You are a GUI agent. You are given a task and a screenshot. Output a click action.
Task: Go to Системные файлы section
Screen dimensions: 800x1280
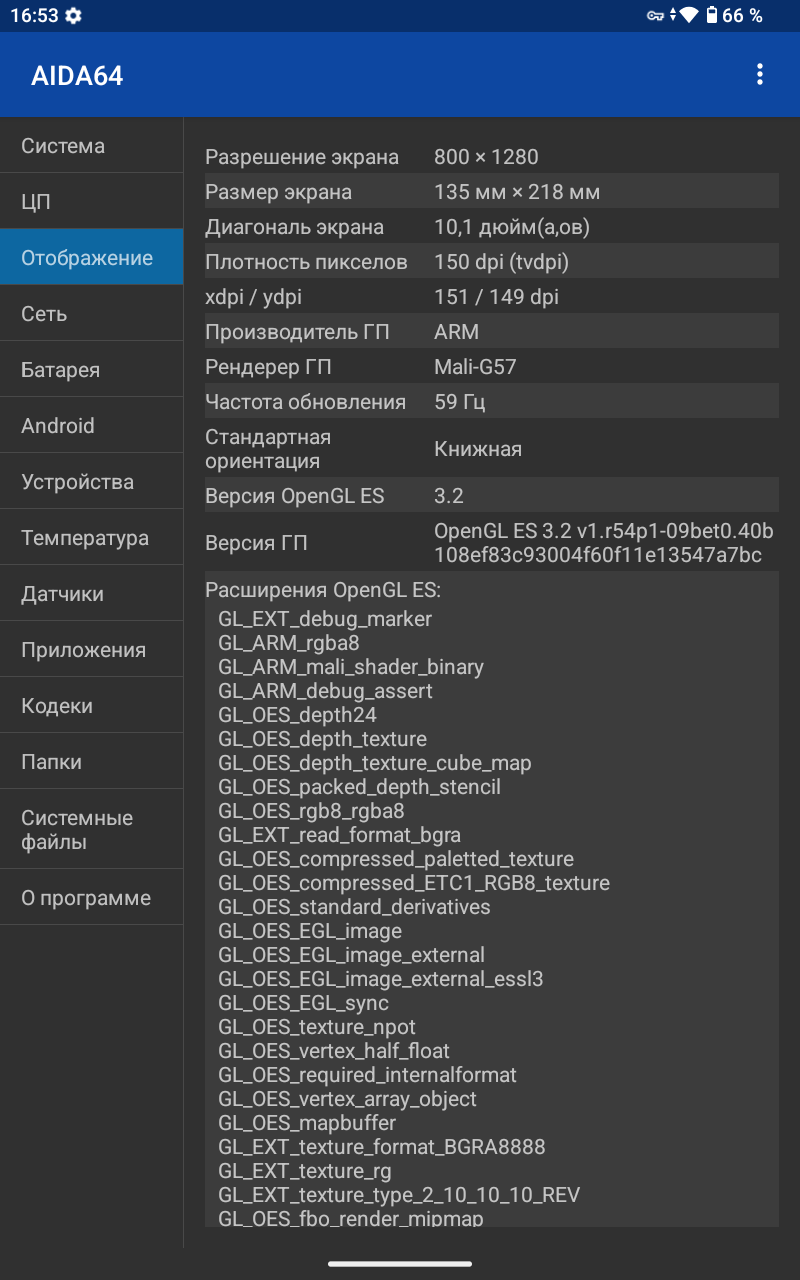coord(91,830)
